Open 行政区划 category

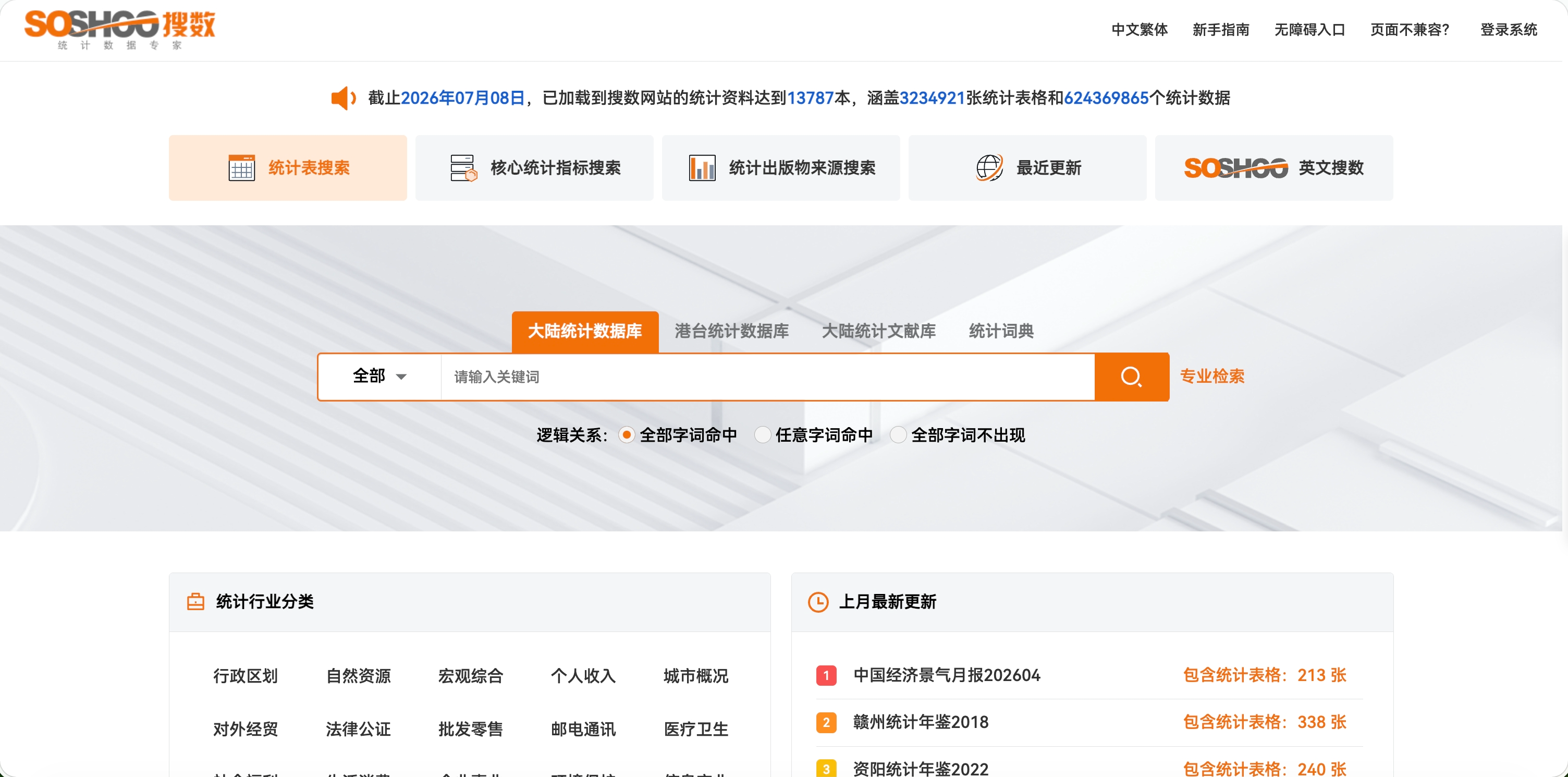point(246,676)
